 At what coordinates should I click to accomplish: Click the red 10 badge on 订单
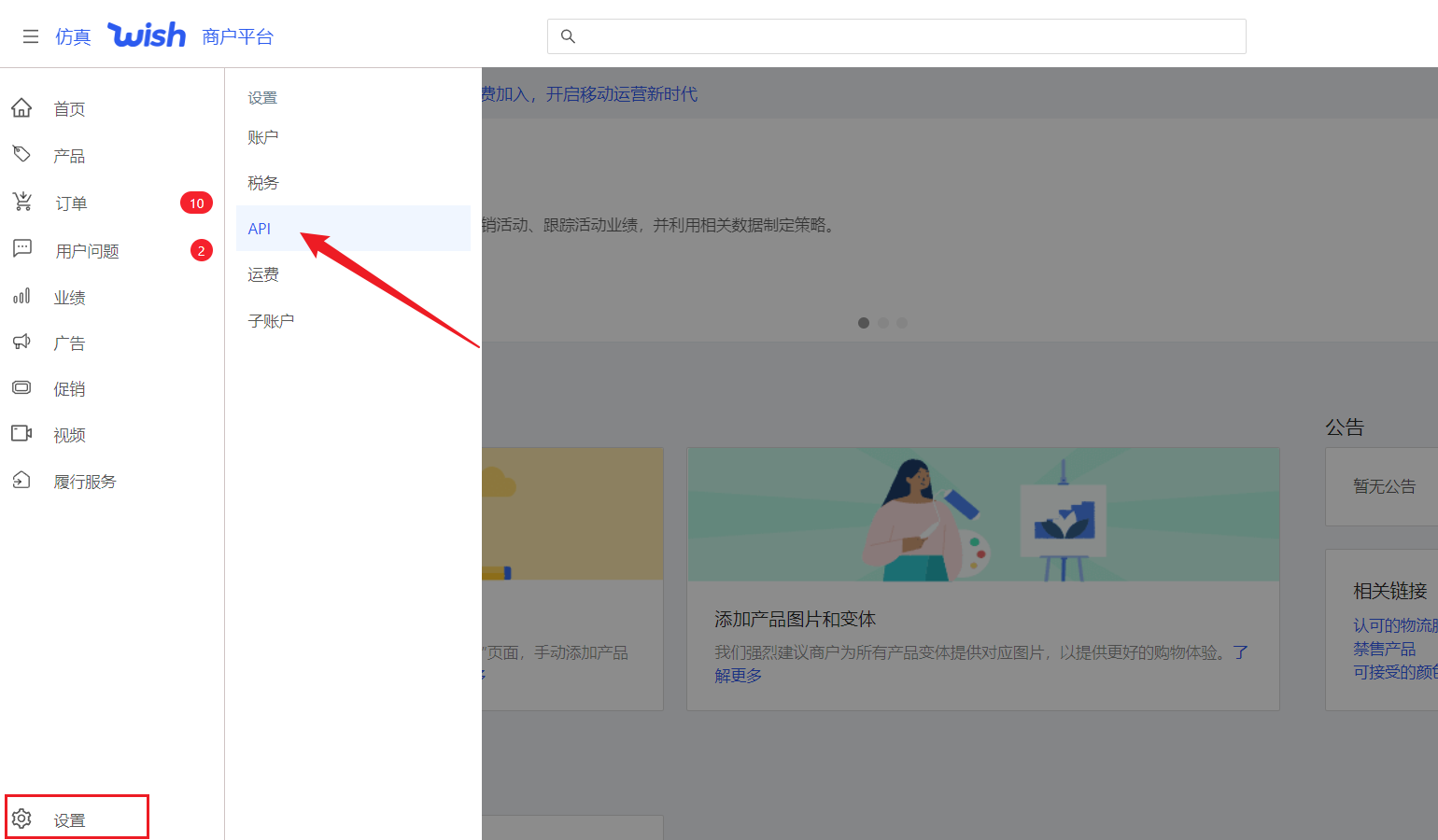(x=196, y=203)
